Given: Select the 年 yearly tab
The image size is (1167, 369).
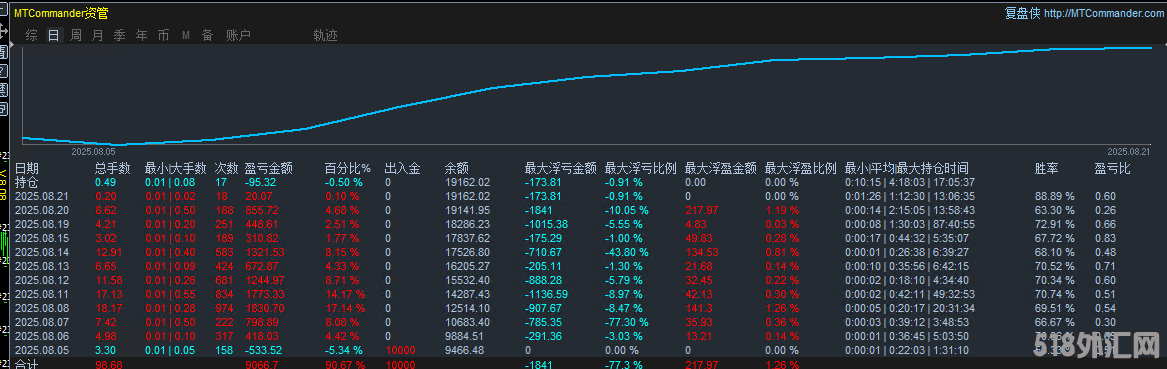Looking at the screenshot, I should (x=141, y=35).
